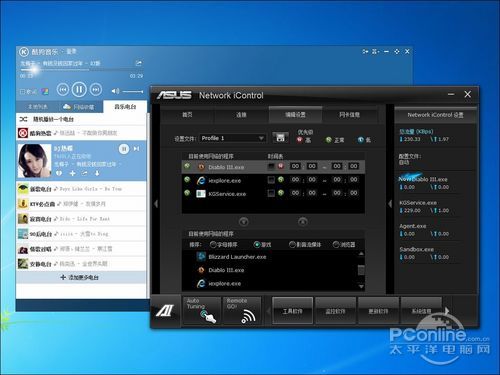
Task: Click red priority icon in Diablo III.exe row
Action: point(281,166)
